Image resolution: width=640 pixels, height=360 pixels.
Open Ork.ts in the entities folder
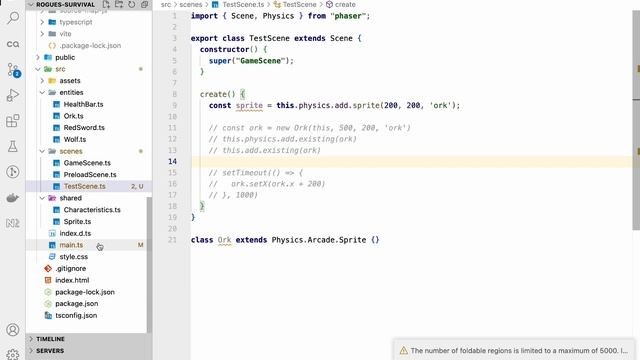pos(73,116)
